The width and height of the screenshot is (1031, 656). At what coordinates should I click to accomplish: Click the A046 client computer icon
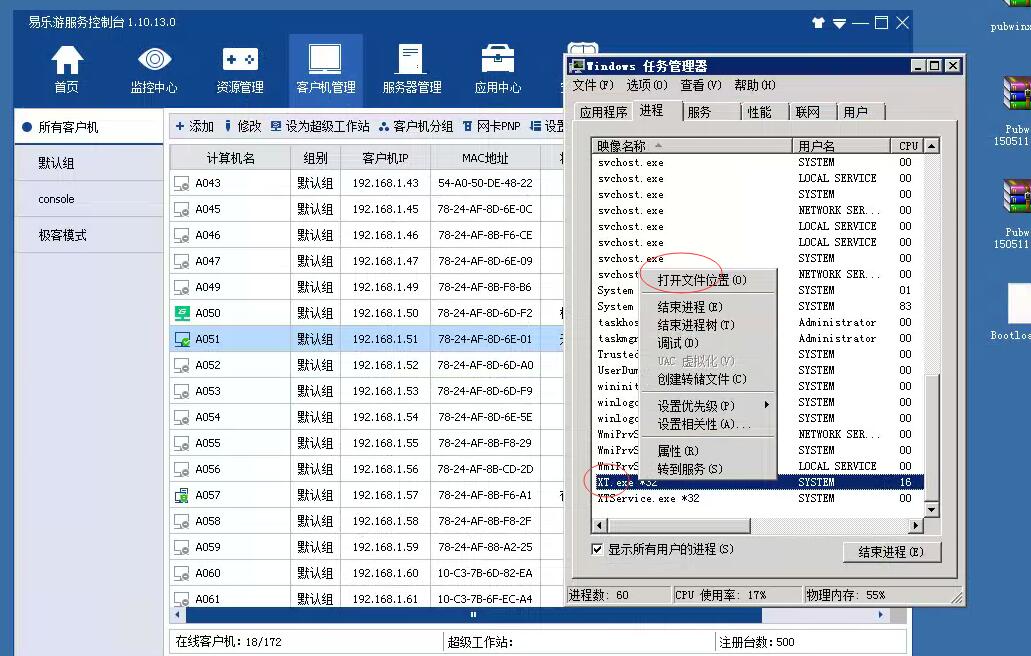pos(181,235)
